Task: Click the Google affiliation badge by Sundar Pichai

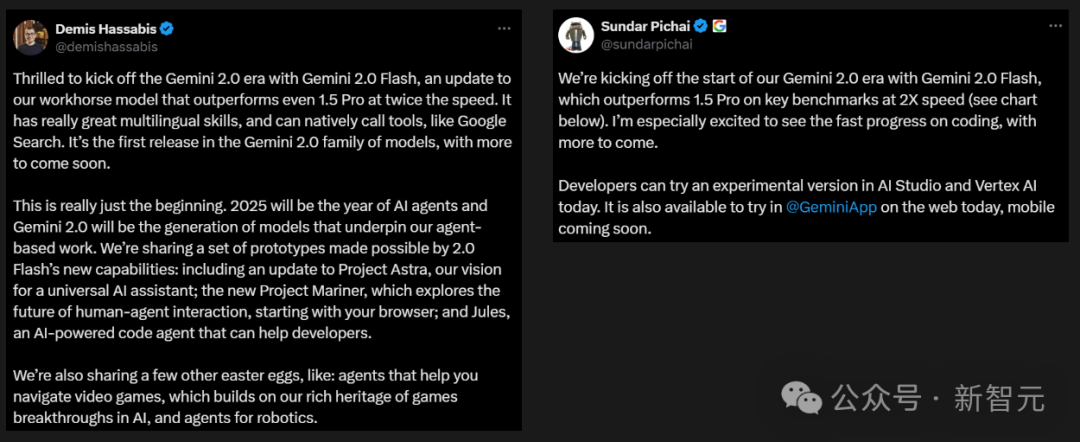Action: click(719, 25)
